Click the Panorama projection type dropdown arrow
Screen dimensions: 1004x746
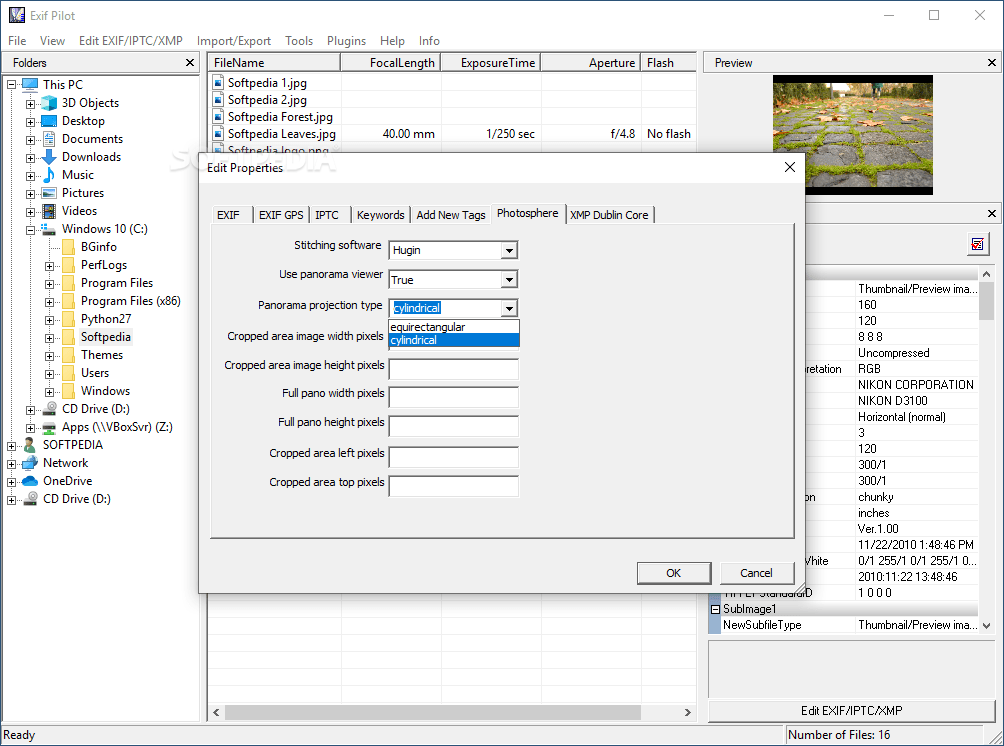click(x=509, y=309)
